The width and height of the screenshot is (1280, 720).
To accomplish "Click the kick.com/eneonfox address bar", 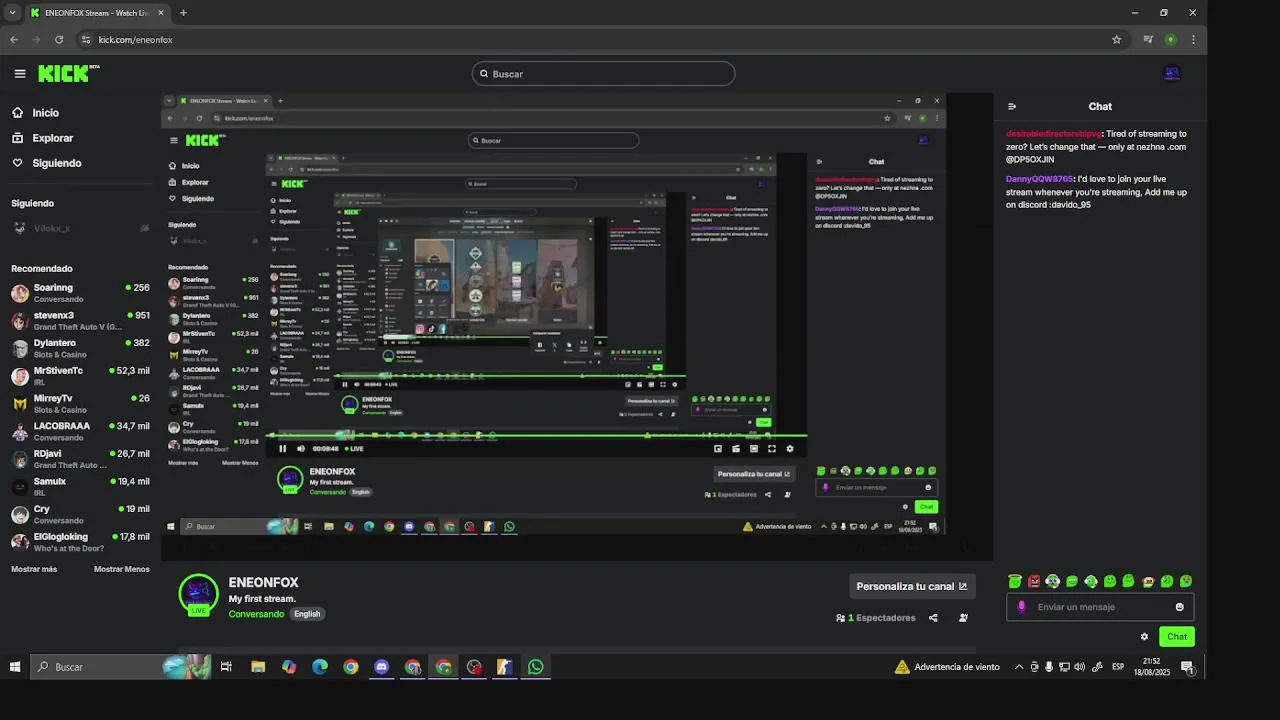I will (x=600, y=40).
